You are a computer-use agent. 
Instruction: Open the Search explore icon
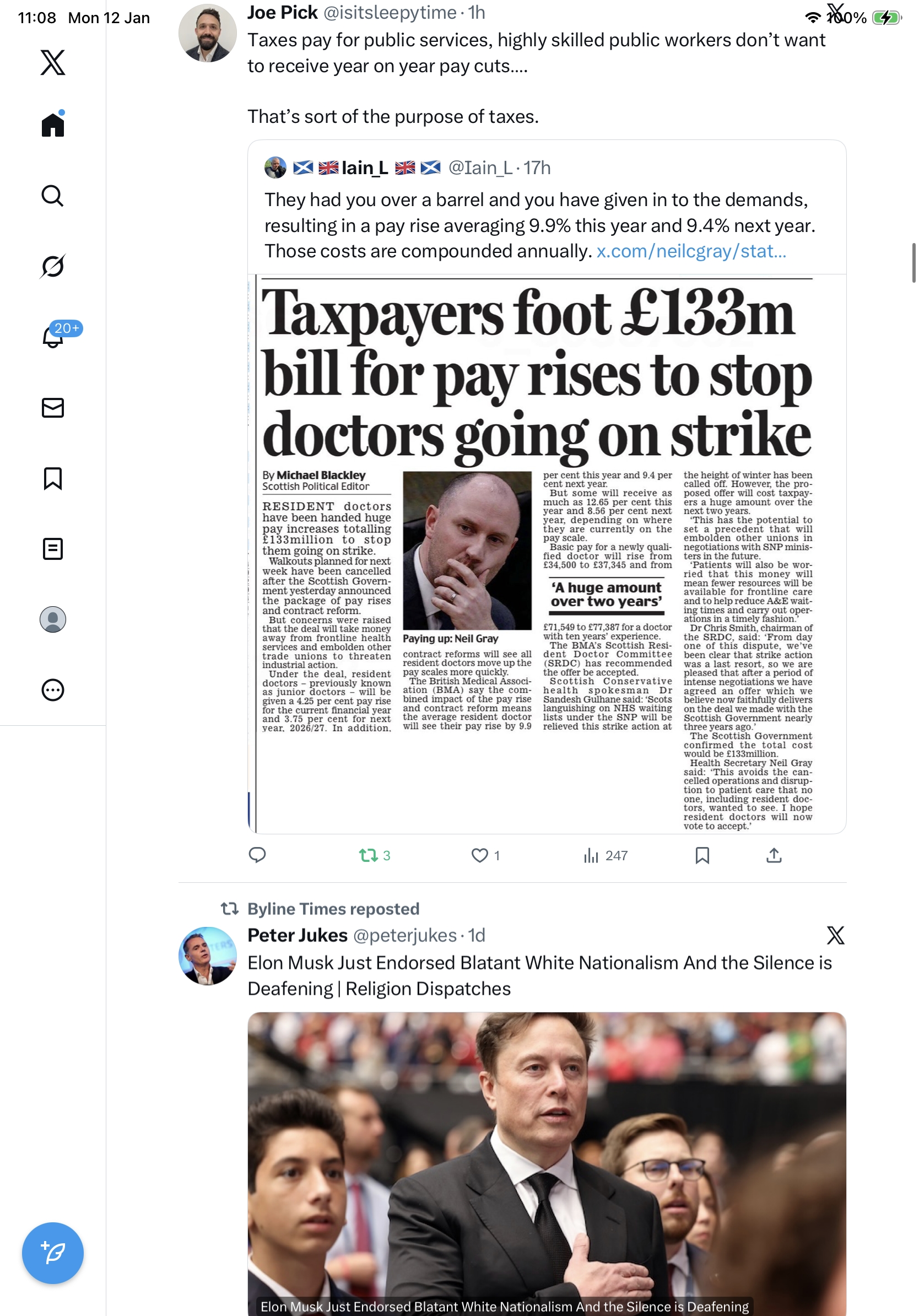[53, 196]
